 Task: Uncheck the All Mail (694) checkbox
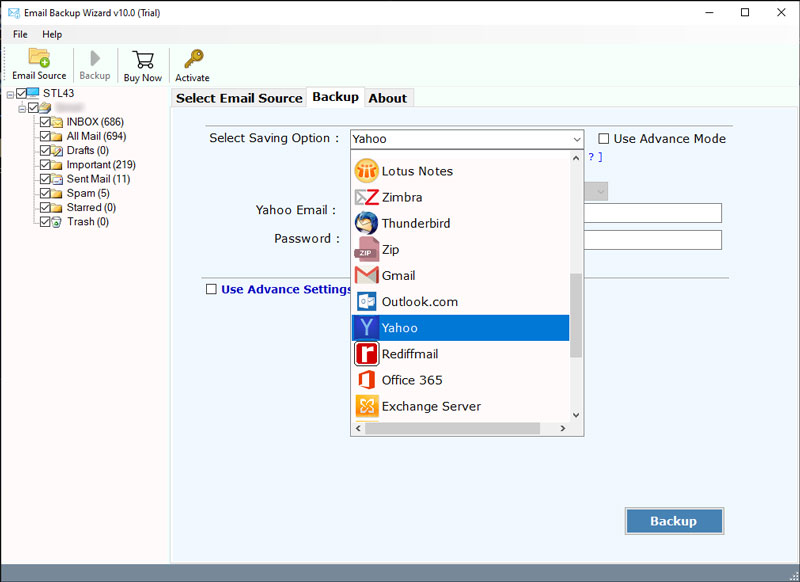click(45, 136)
